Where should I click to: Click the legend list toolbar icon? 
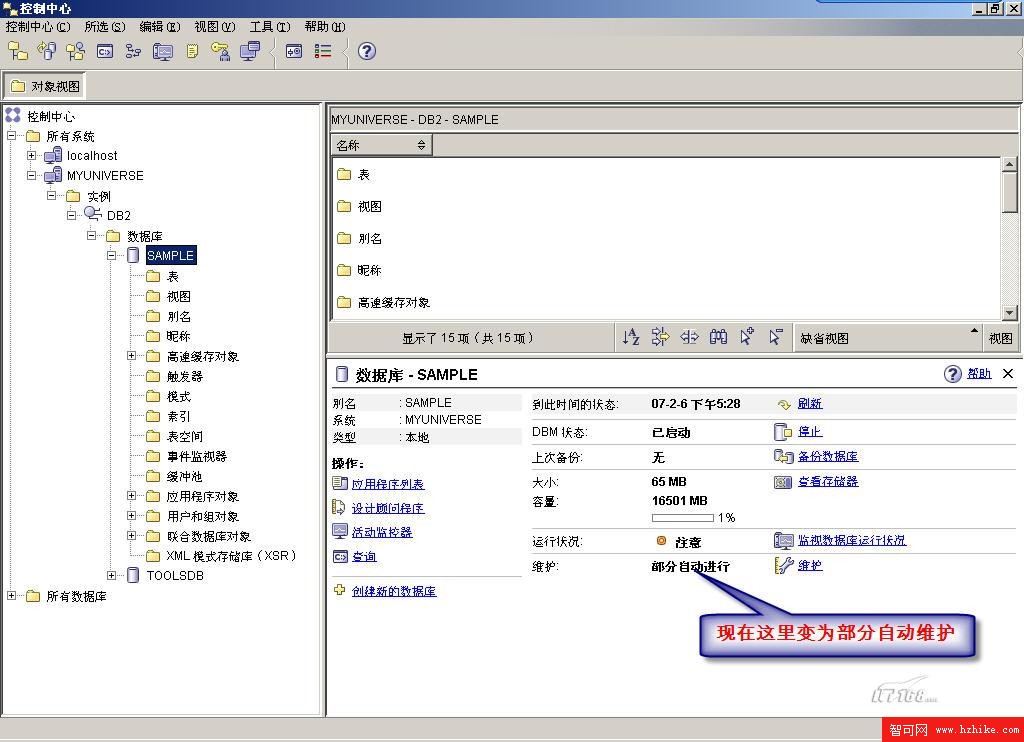coord(323,51)
